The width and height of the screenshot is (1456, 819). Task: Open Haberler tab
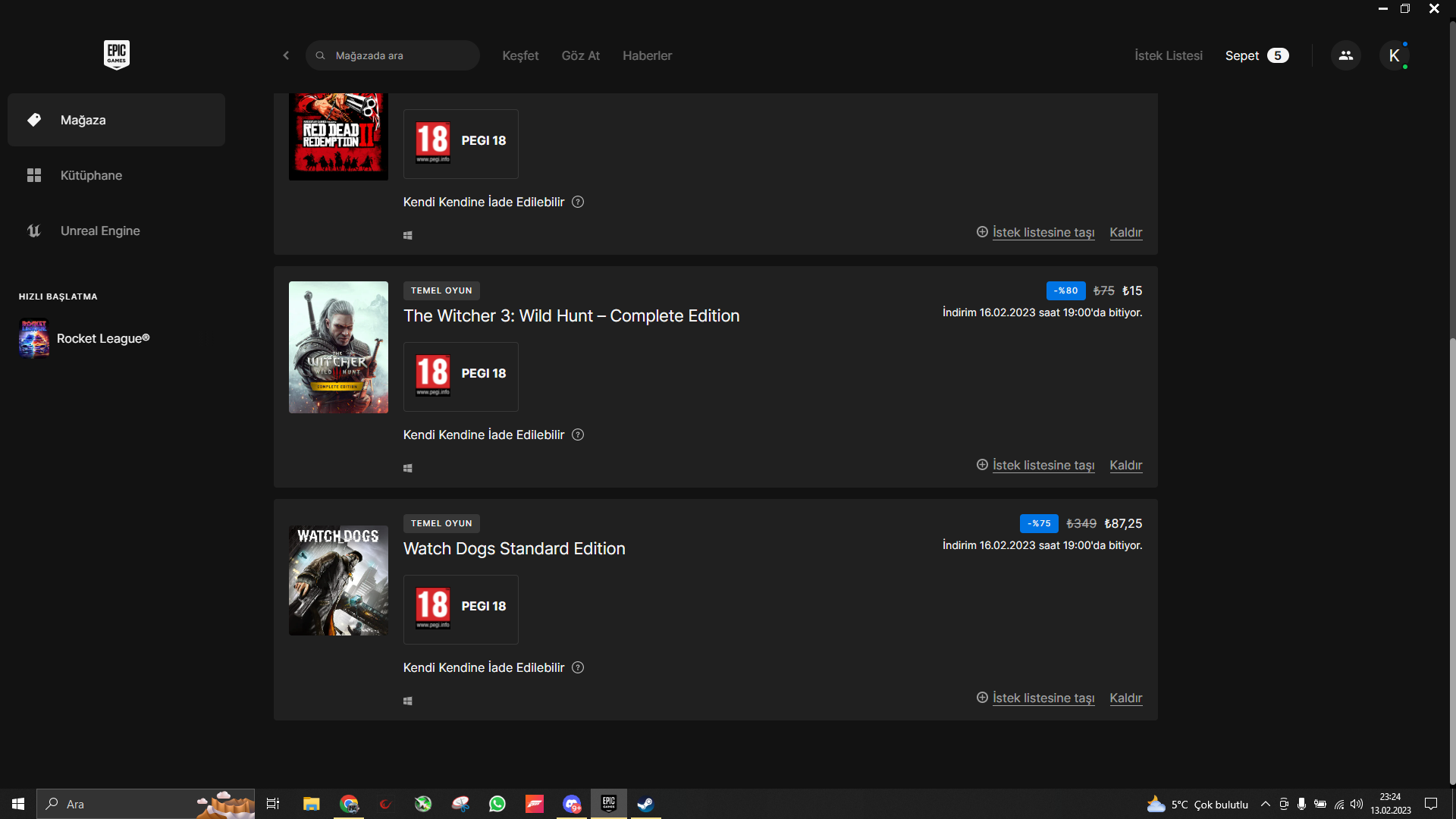click(x=647, y=55)
